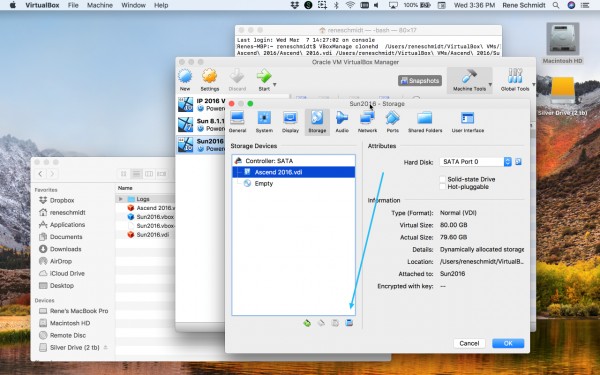The image size is (600, 375).
Task: Open Downloads in Finder sidebar
Action: 60,249
